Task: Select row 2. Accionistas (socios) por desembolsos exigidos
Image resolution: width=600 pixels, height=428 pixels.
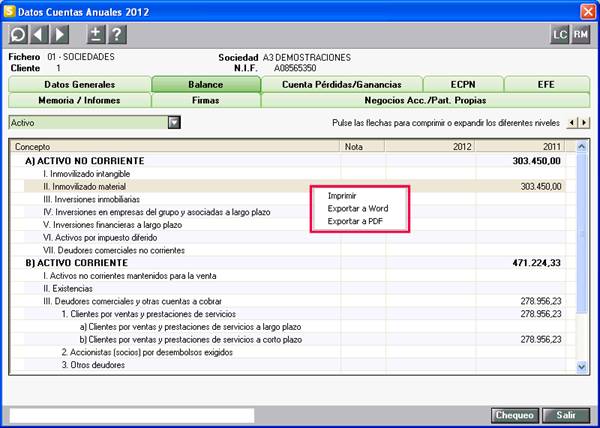Action: [x=295, y=352]
